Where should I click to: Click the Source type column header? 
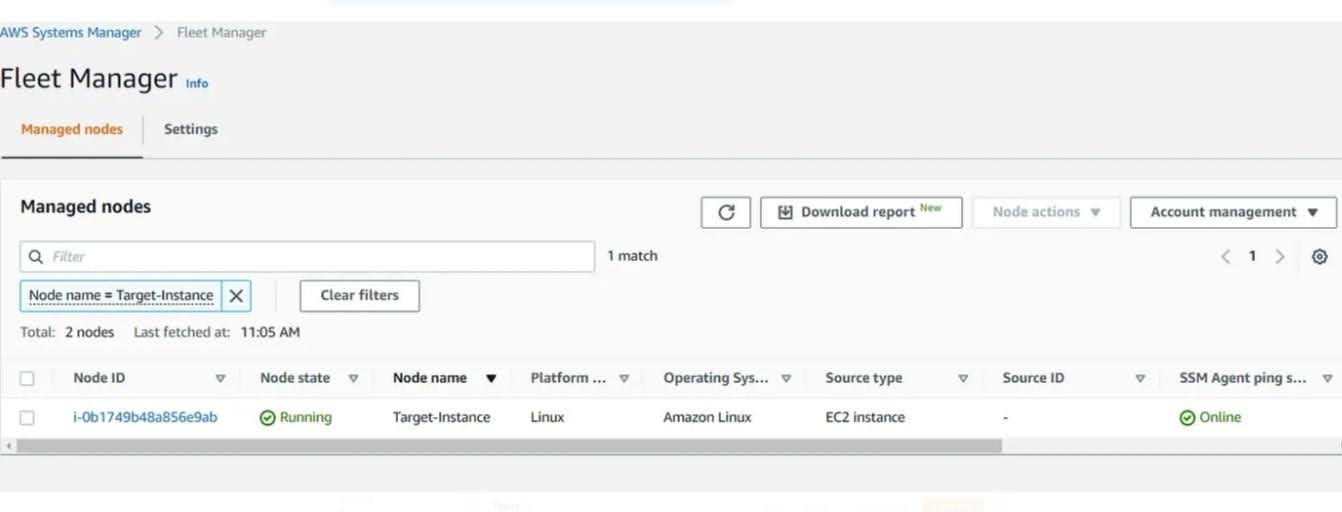(x=864, y=379)
